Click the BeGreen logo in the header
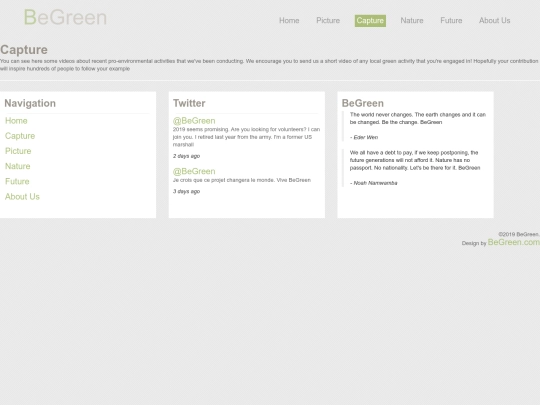Screen dimensions: 540x405 65,18
